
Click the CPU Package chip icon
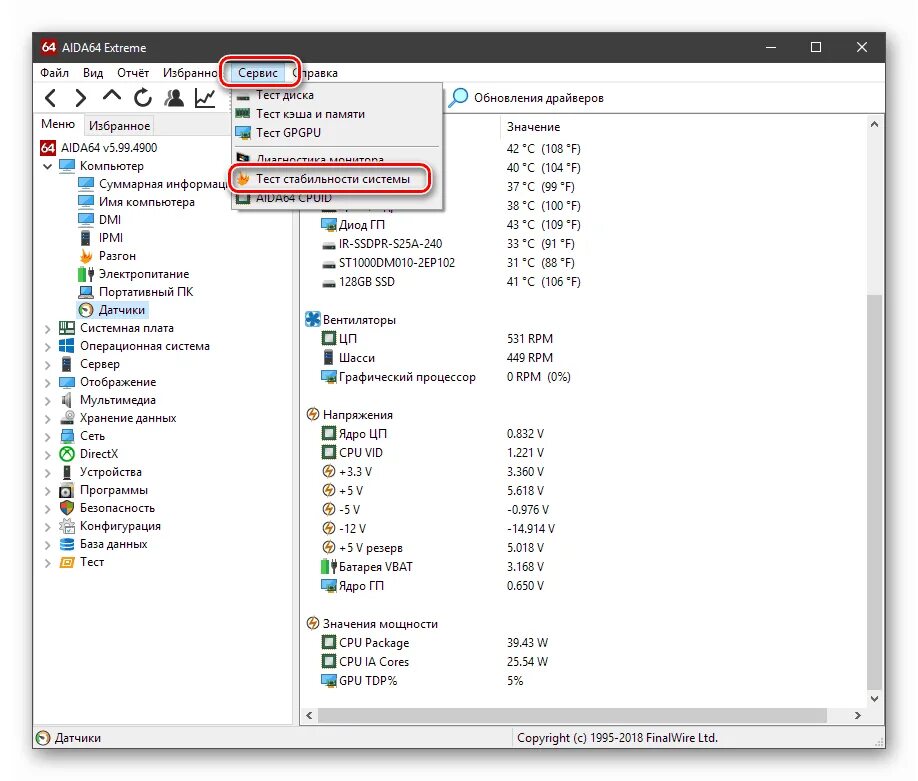point(328,643)
